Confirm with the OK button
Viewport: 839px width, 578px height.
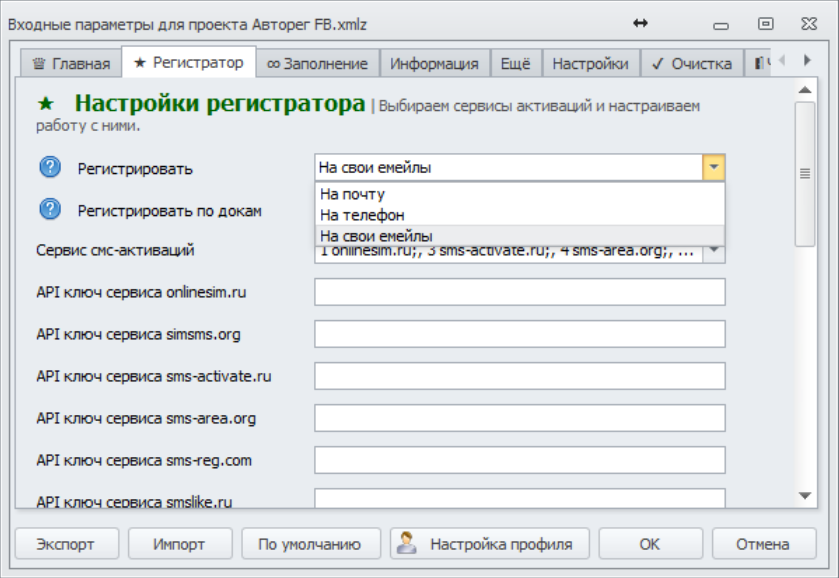tap(650, 544)
